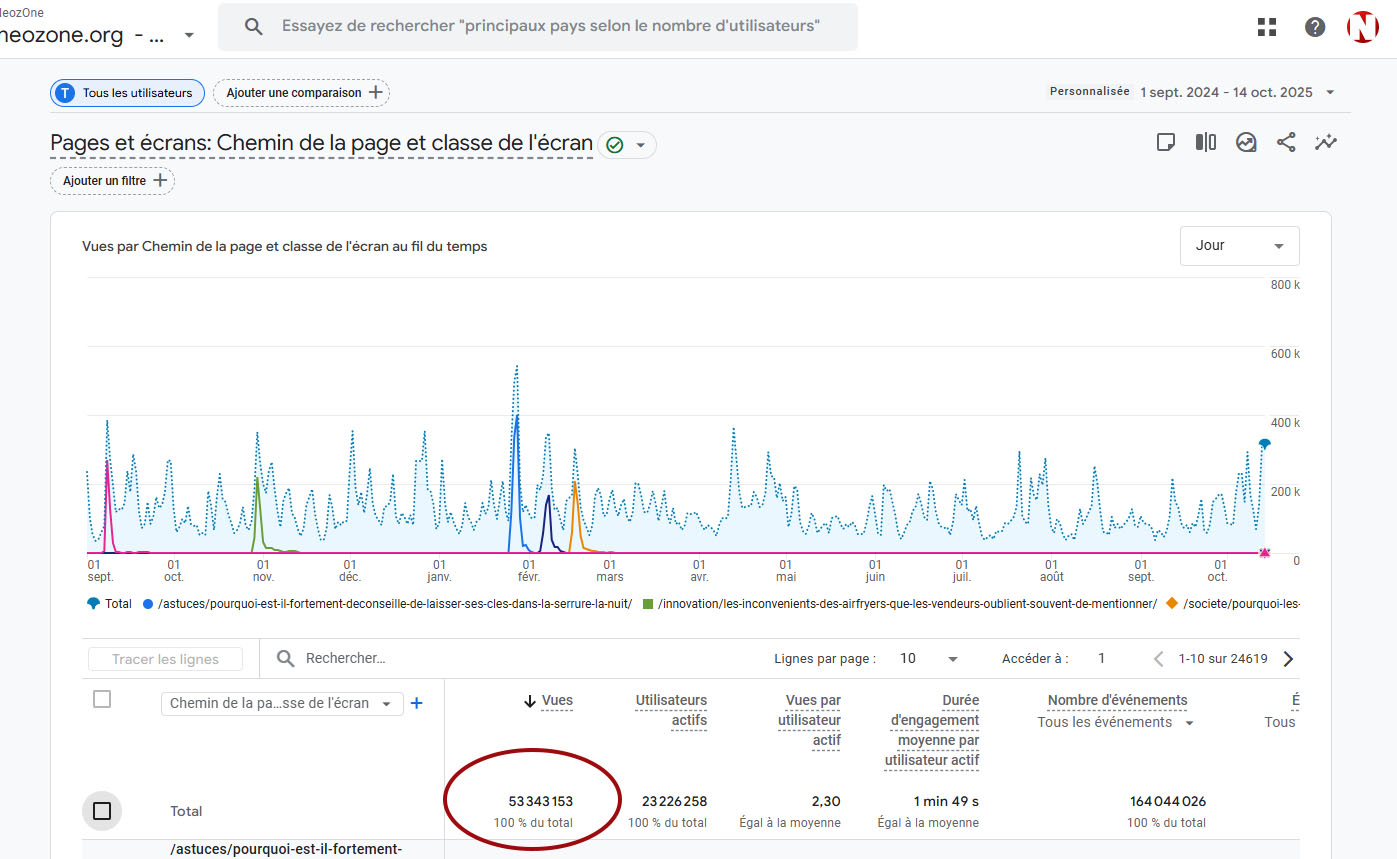Open the Google apps grid icon
The width and height of the screenshot is (1397, 859).
coord(1267,27)
